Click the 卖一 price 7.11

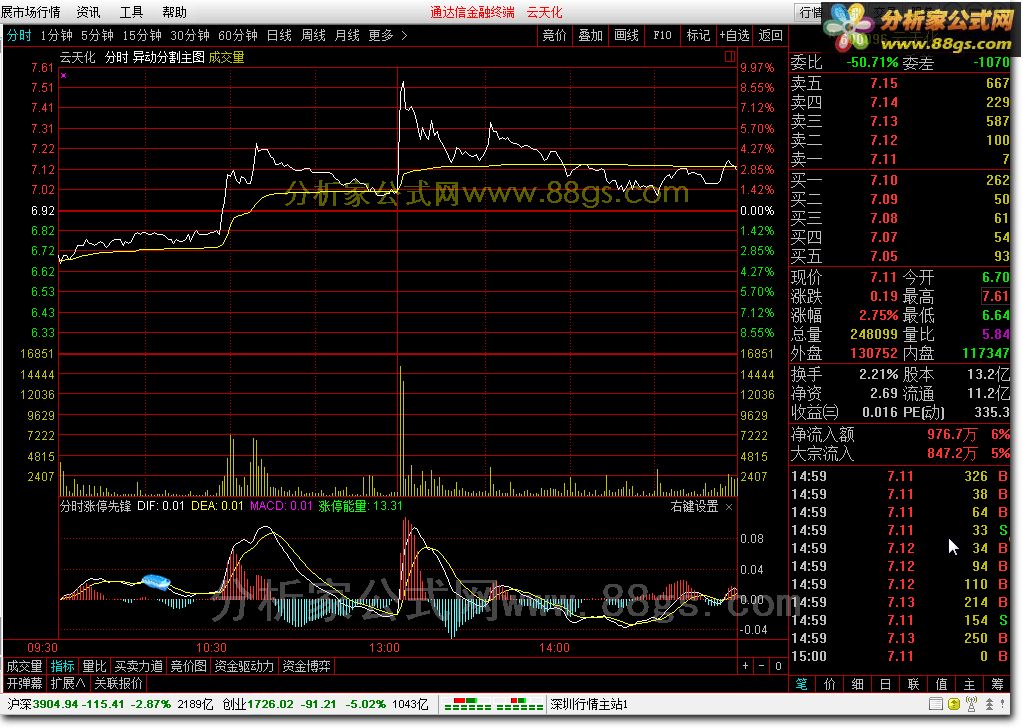point(883,159)
